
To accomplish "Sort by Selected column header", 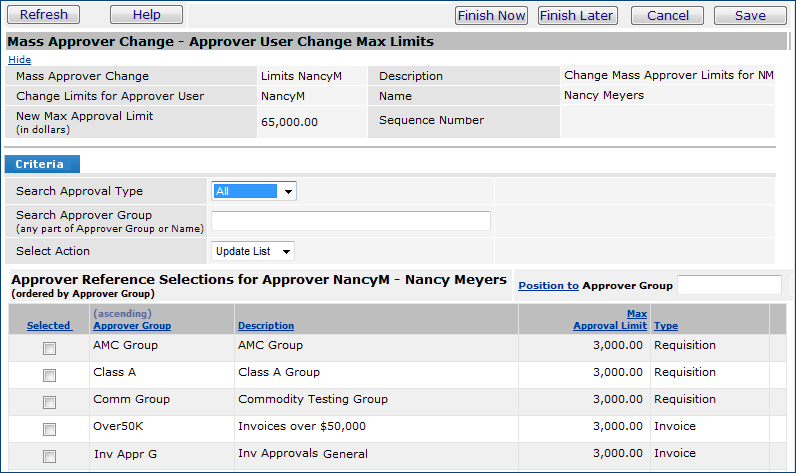I will 48,326.
